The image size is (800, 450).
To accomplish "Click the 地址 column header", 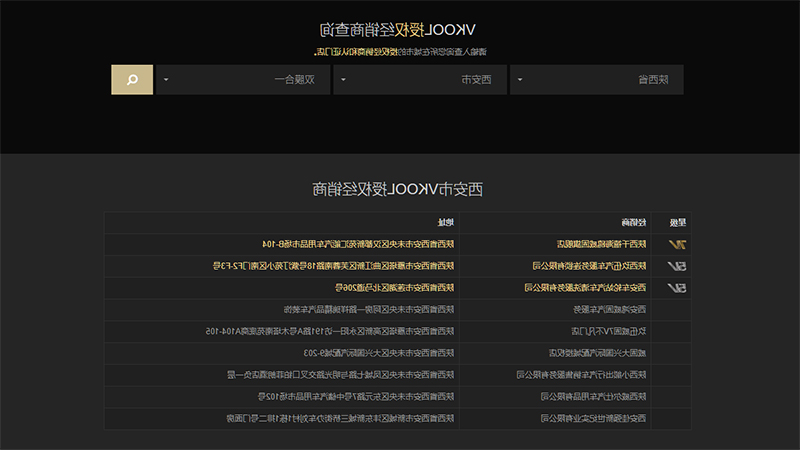I will (446, 222).
